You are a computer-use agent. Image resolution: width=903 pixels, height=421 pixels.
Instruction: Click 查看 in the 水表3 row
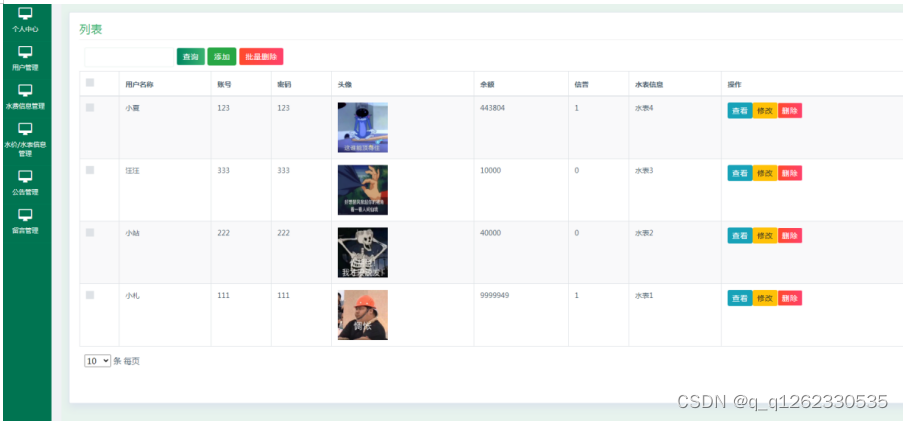(x=740, y=173)
